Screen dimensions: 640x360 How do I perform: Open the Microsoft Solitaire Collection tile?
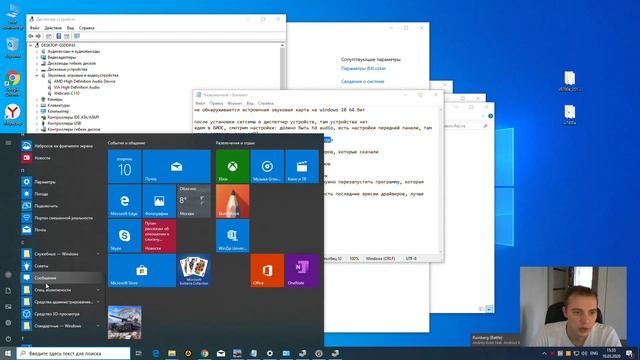[194, 270]
